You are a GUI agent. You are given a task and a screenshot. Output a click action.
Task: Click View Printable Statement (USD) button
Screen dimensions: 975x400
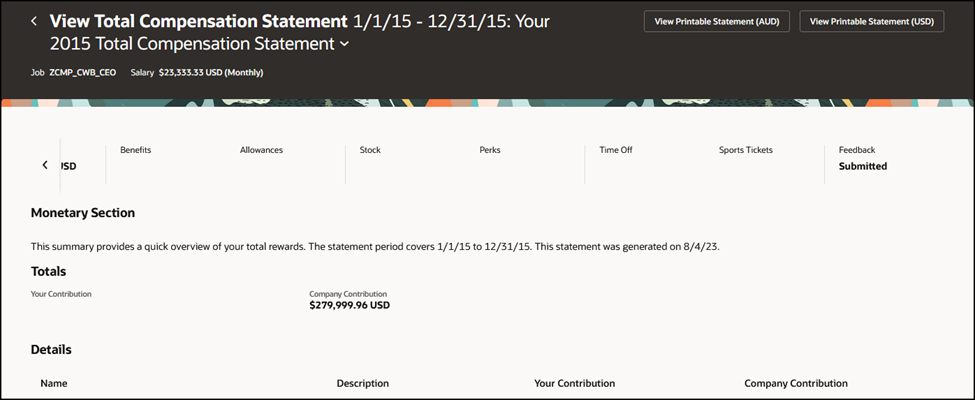[x=872, y=21]
